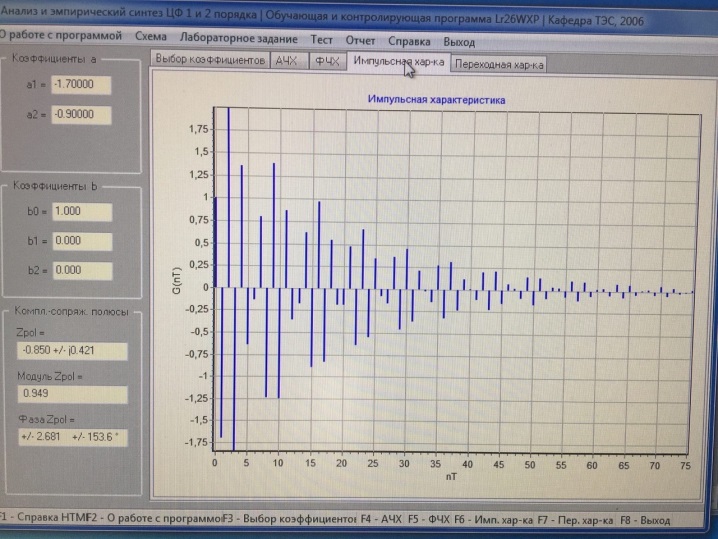Click the Модуль Zpol value field
718x539 pixels.
pos(73,394)
